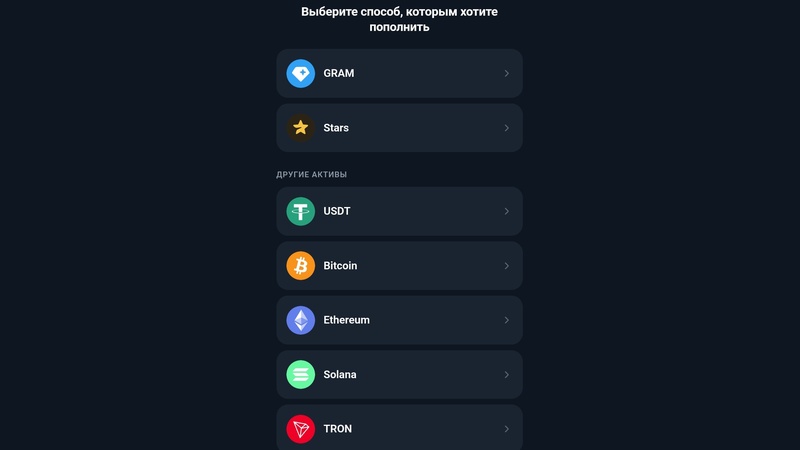The image size is (800, 450).
Task: Click the blue GRAM diamond icon
Action: point(301,73)
